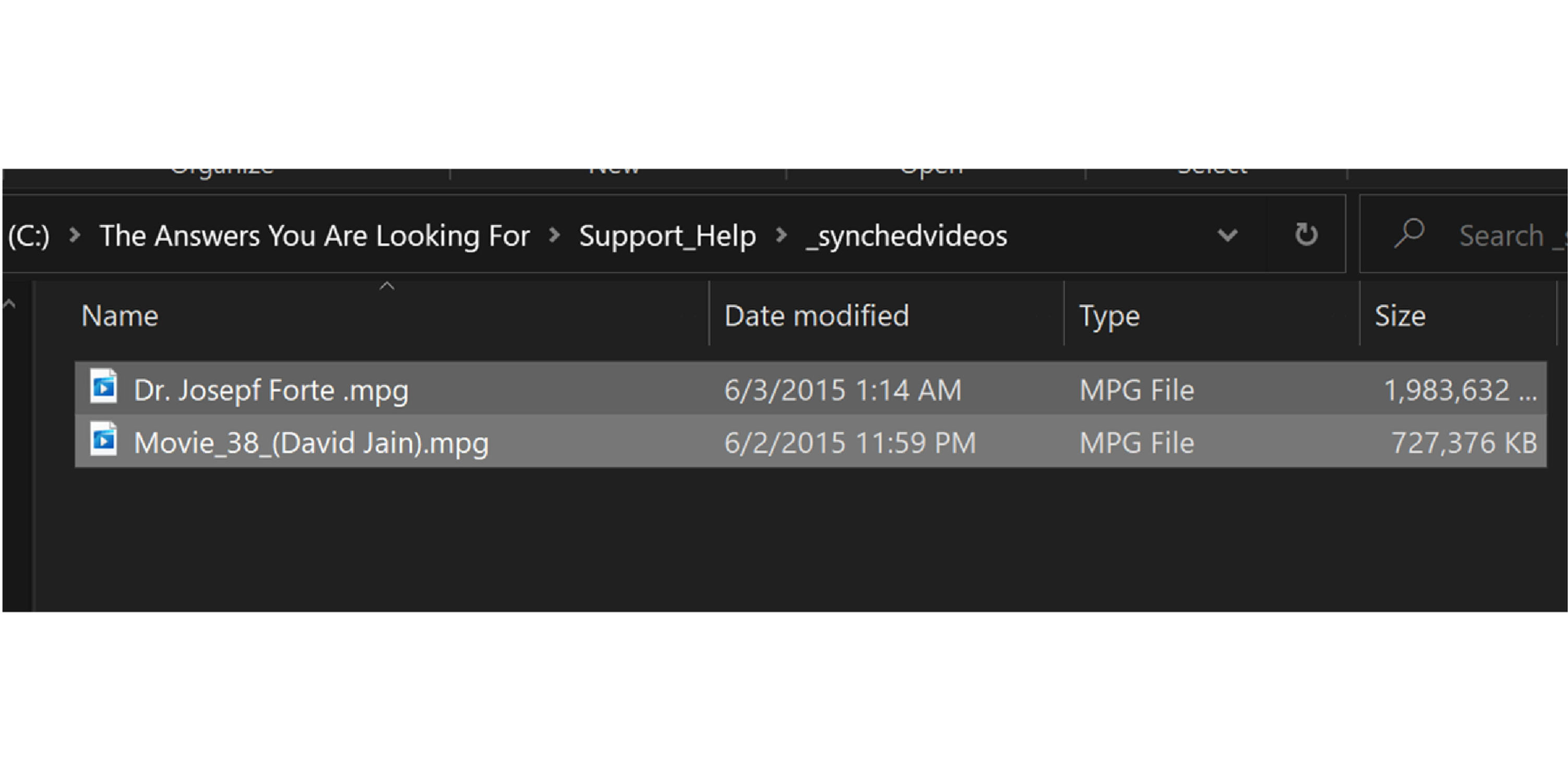Click scroll up arrow in navigation pane
This screenshot has height=783, width=1568.
tap(10, 304)
